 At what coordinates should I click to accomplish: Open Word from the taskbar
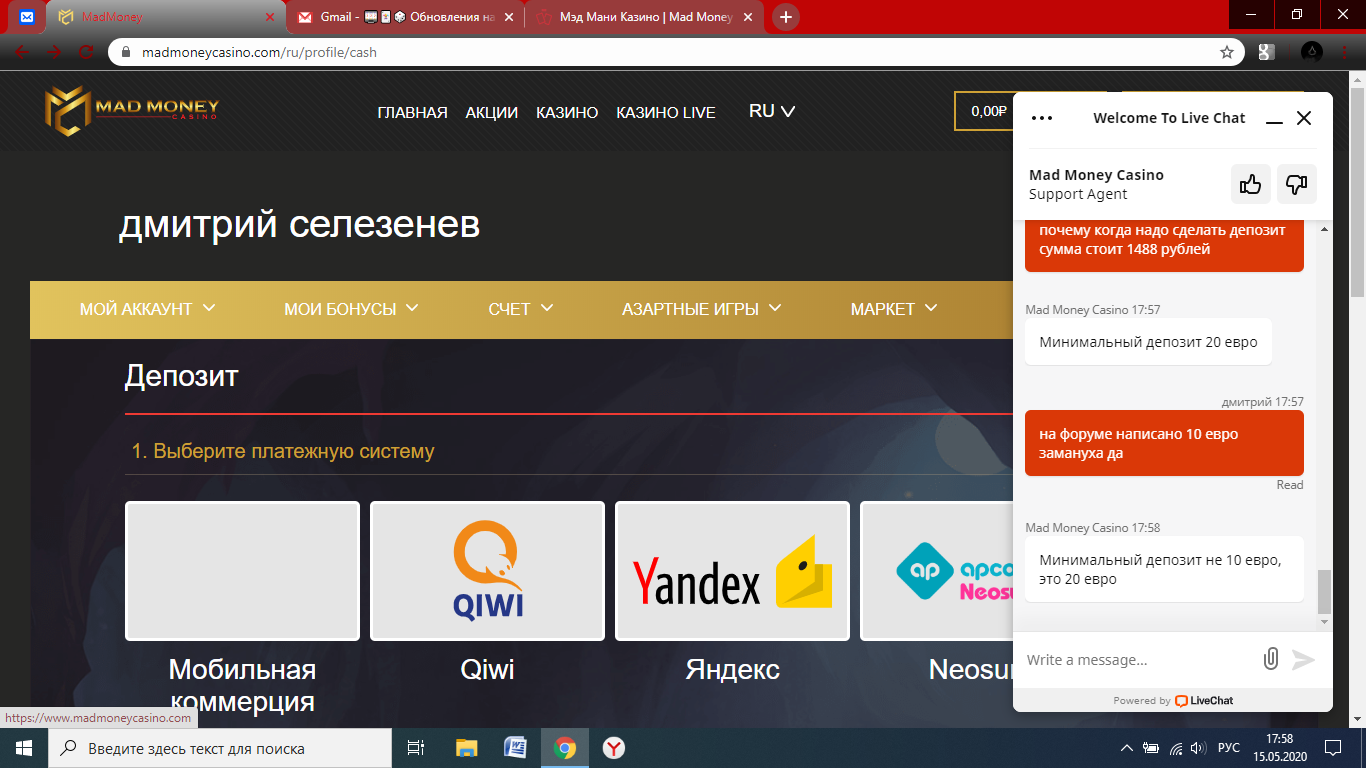point(516,748)
